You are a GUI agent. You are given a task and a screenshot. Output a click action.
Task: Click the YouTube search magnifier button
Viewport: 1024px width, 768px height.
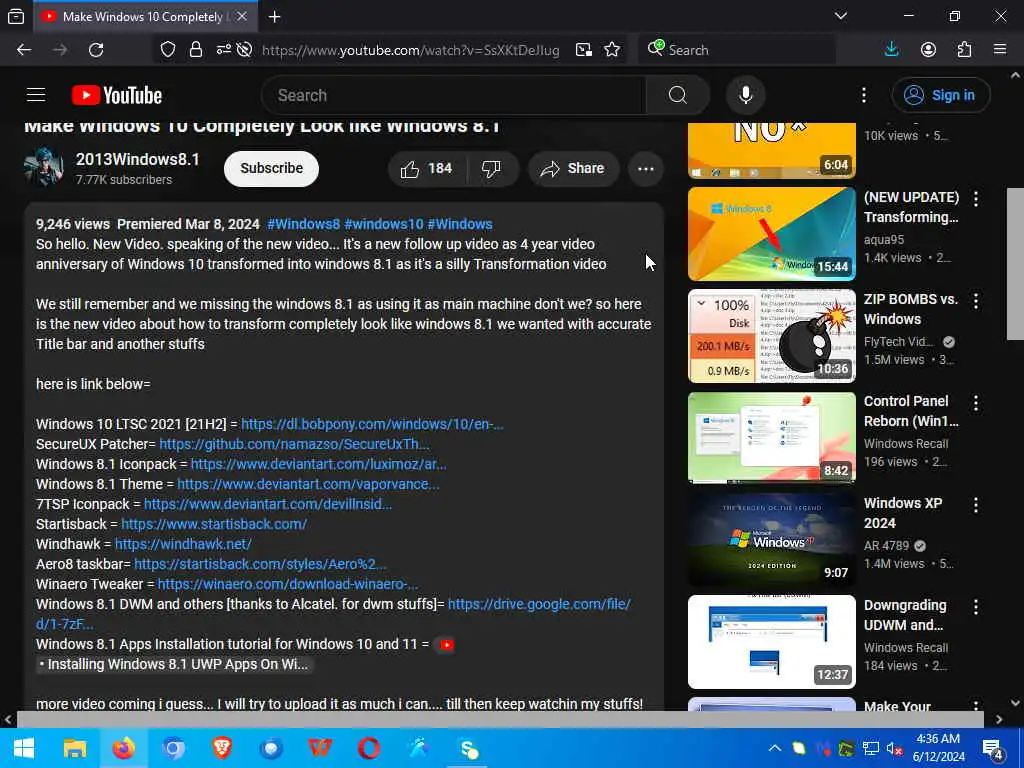click(x=678, y=95)
